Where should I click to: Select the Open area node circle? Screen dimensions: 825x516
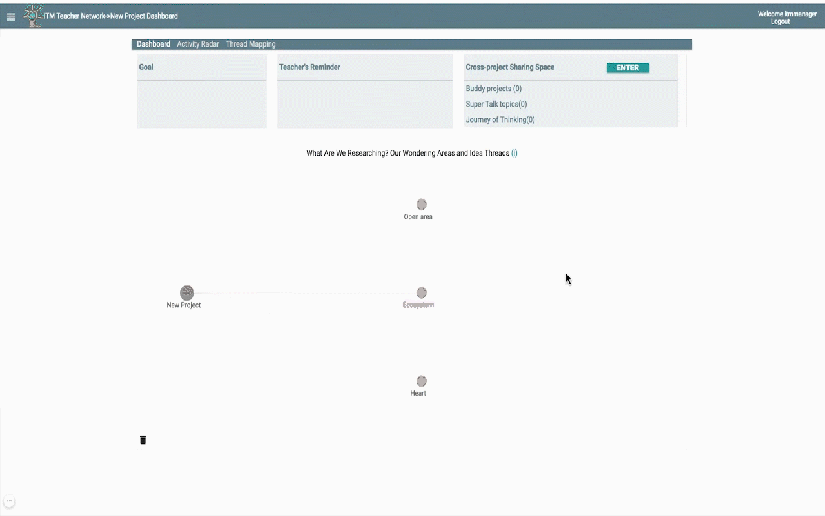coord(422,204)
